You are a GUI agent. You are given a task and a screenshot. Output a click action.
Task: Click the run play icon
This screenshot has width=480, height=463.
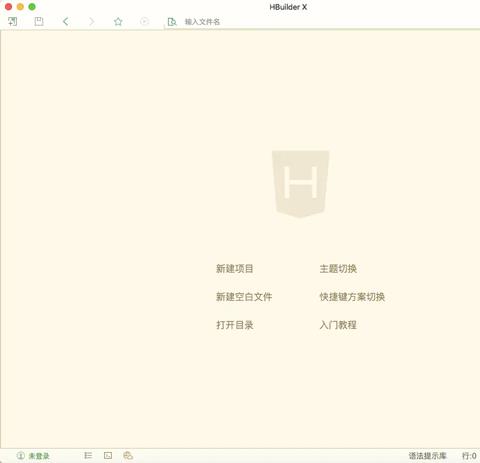[x=144, y=22]
